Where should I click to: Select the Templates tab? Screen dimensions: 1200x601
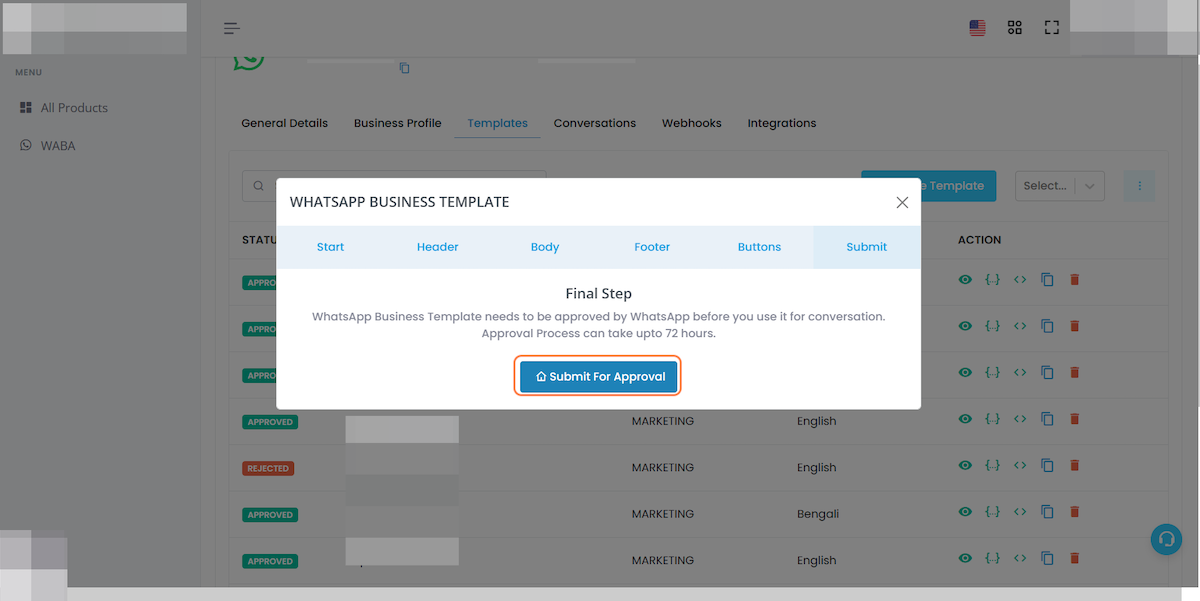click(498, 123)
